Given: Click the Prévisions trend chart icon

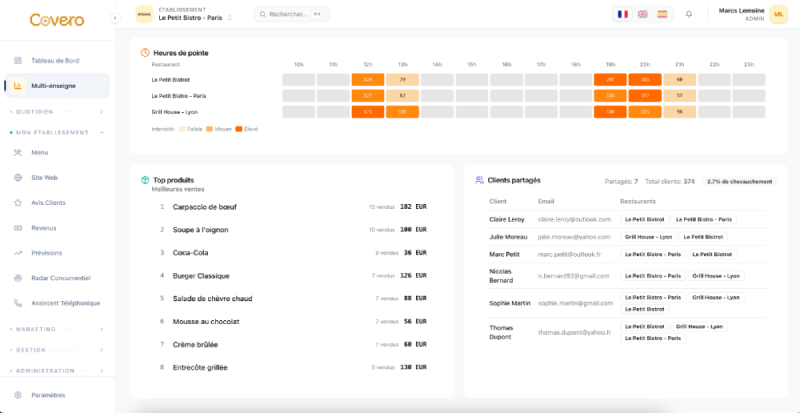Looking at the screenshot, I should pos(18,252).
